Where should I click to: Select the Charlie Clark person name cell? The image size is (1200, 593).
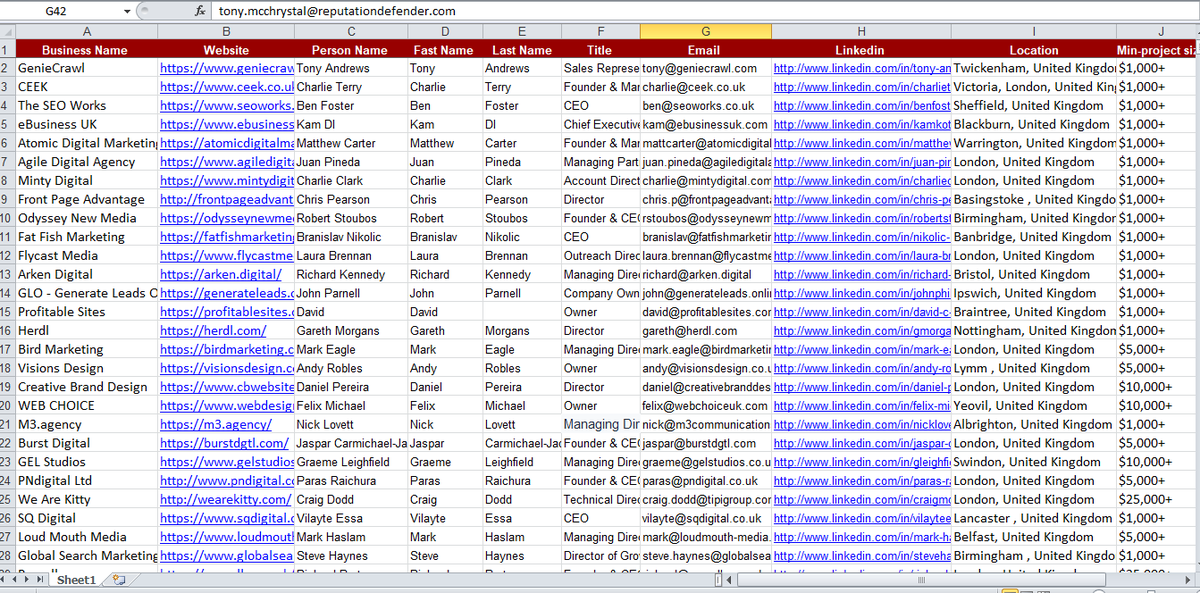[350, 180]
